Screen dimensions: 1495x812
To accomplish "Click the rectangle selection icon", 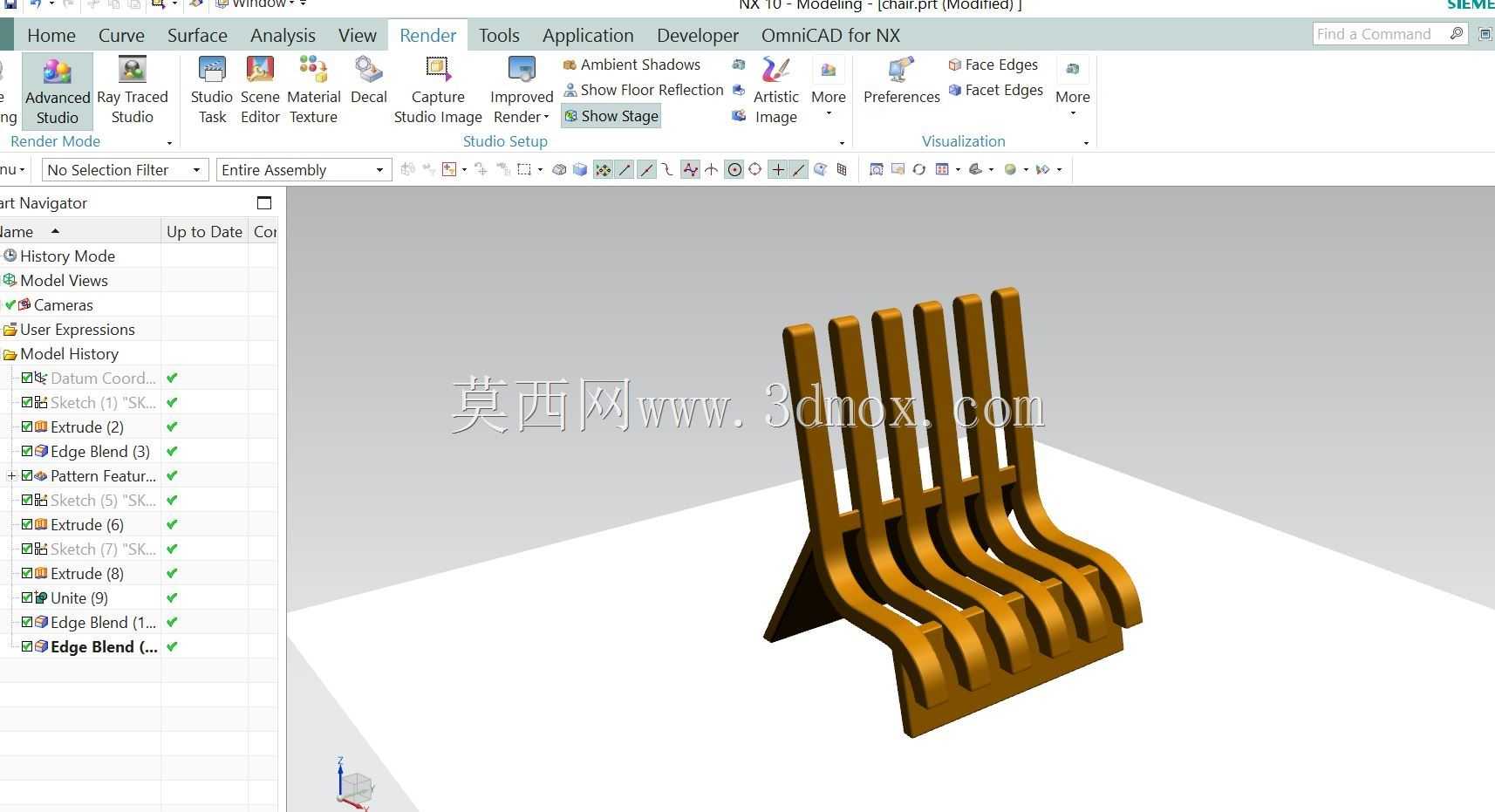I will click(524, 170).
